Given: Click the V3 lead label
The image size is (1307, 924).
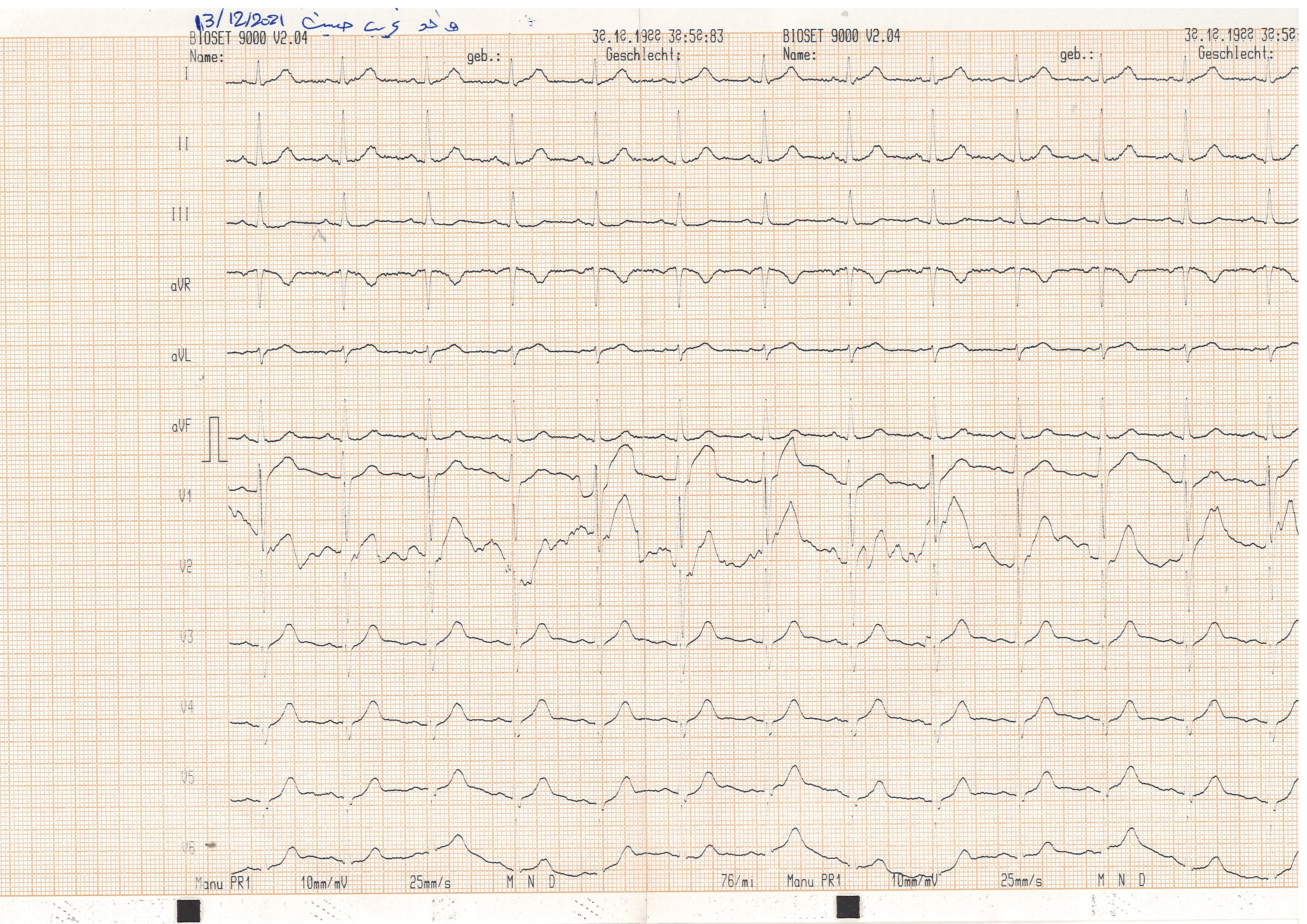Looking at the screenshot, I should (x=187, y=636).
